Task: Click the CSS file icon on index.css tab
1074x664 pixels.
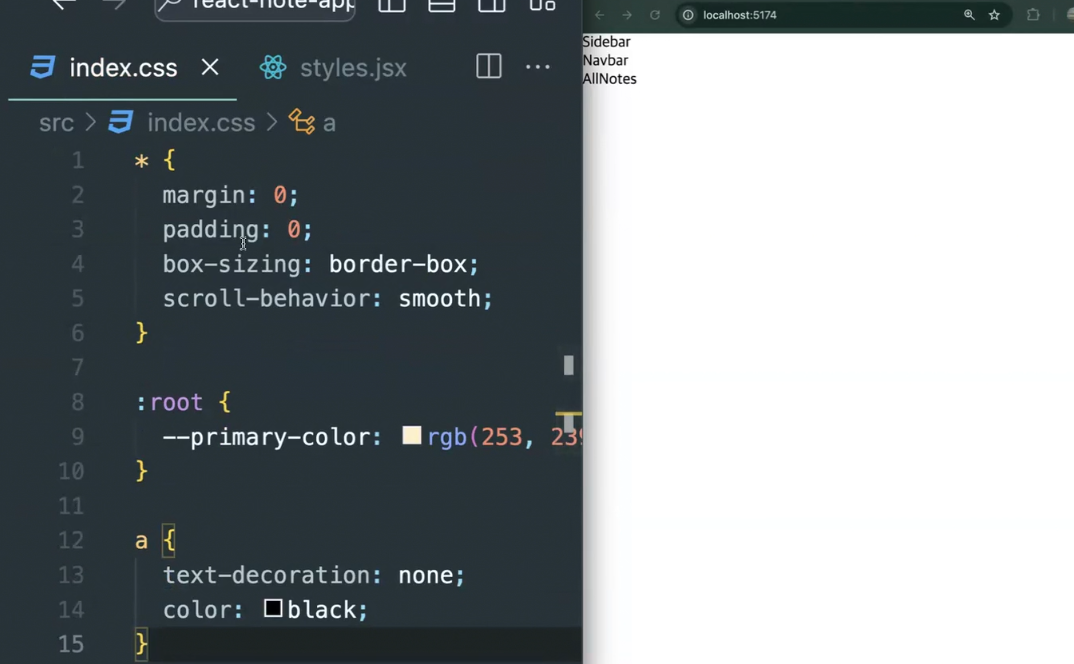Action: [x=42, y=67]
